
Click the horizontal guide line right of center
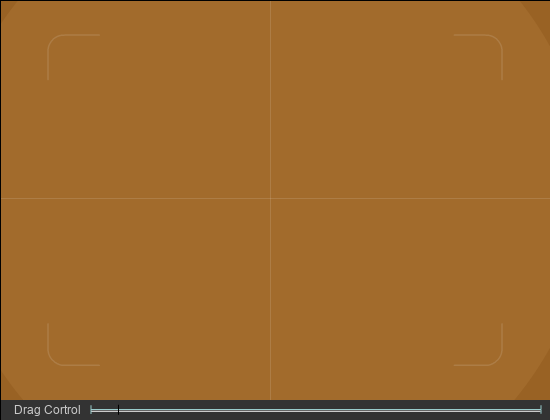(410, 199)
